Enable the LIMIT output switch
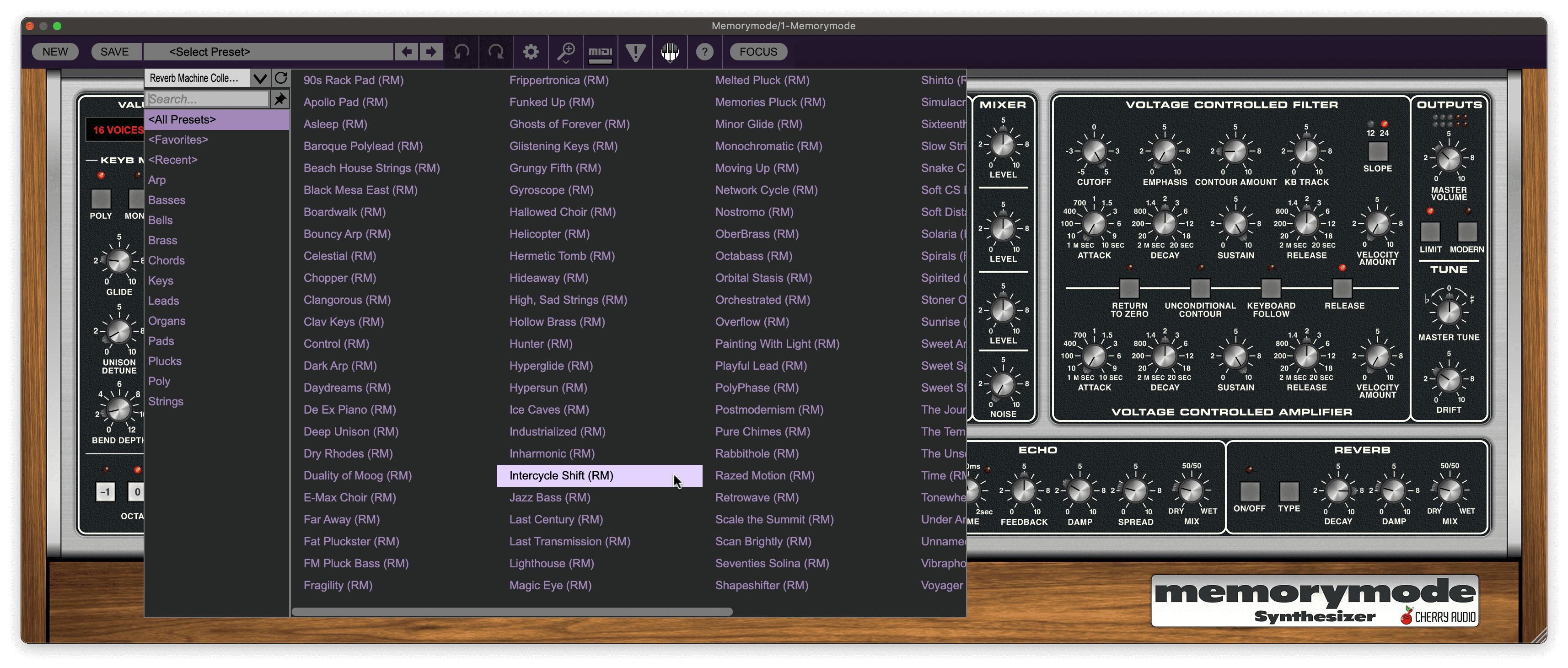 tap(1430, 232)
